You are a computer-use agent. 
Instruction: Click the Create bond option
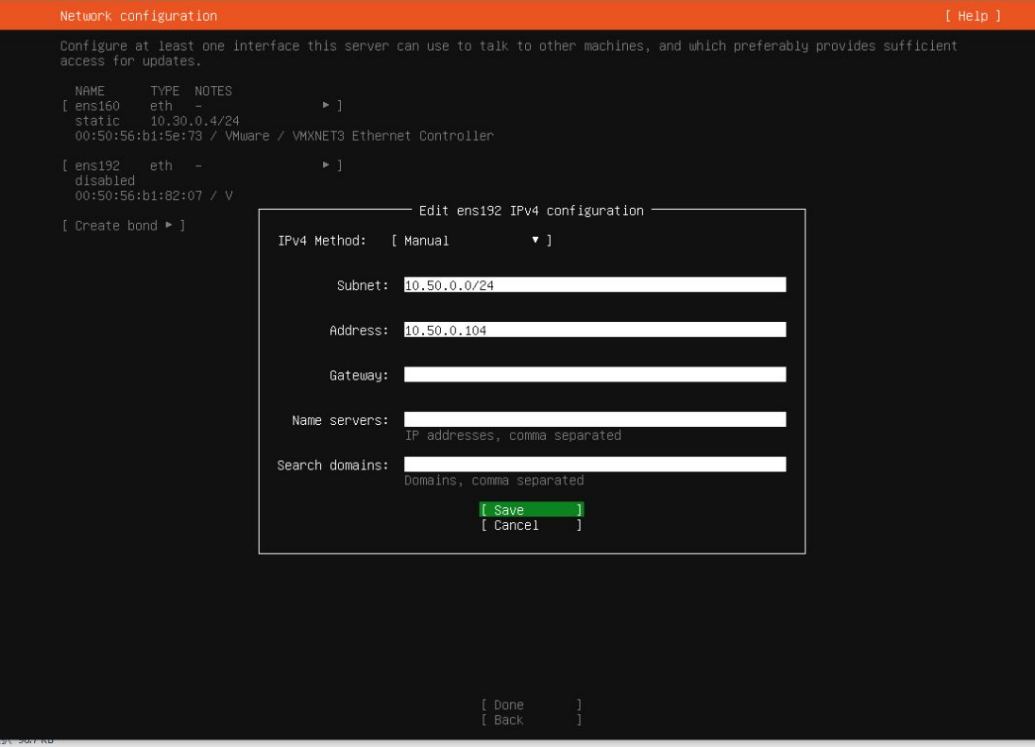pos(116,226)
